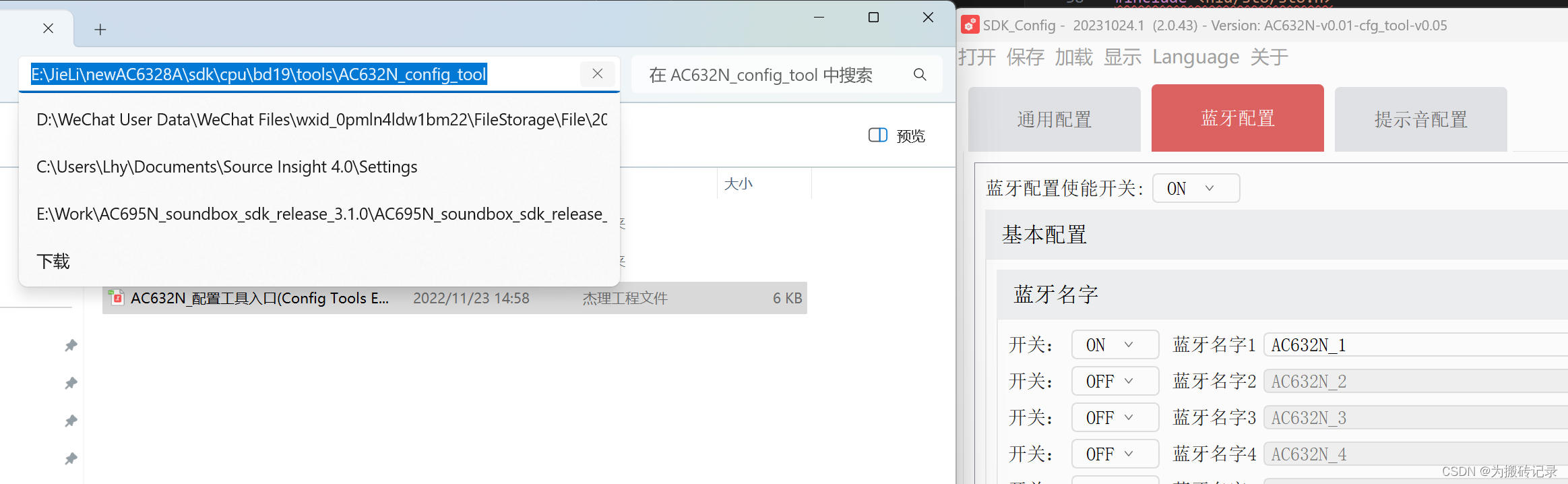1568x484 pixels.
Task: Select the AC632N_配置工具入口 file row
Action: (455, 298)
